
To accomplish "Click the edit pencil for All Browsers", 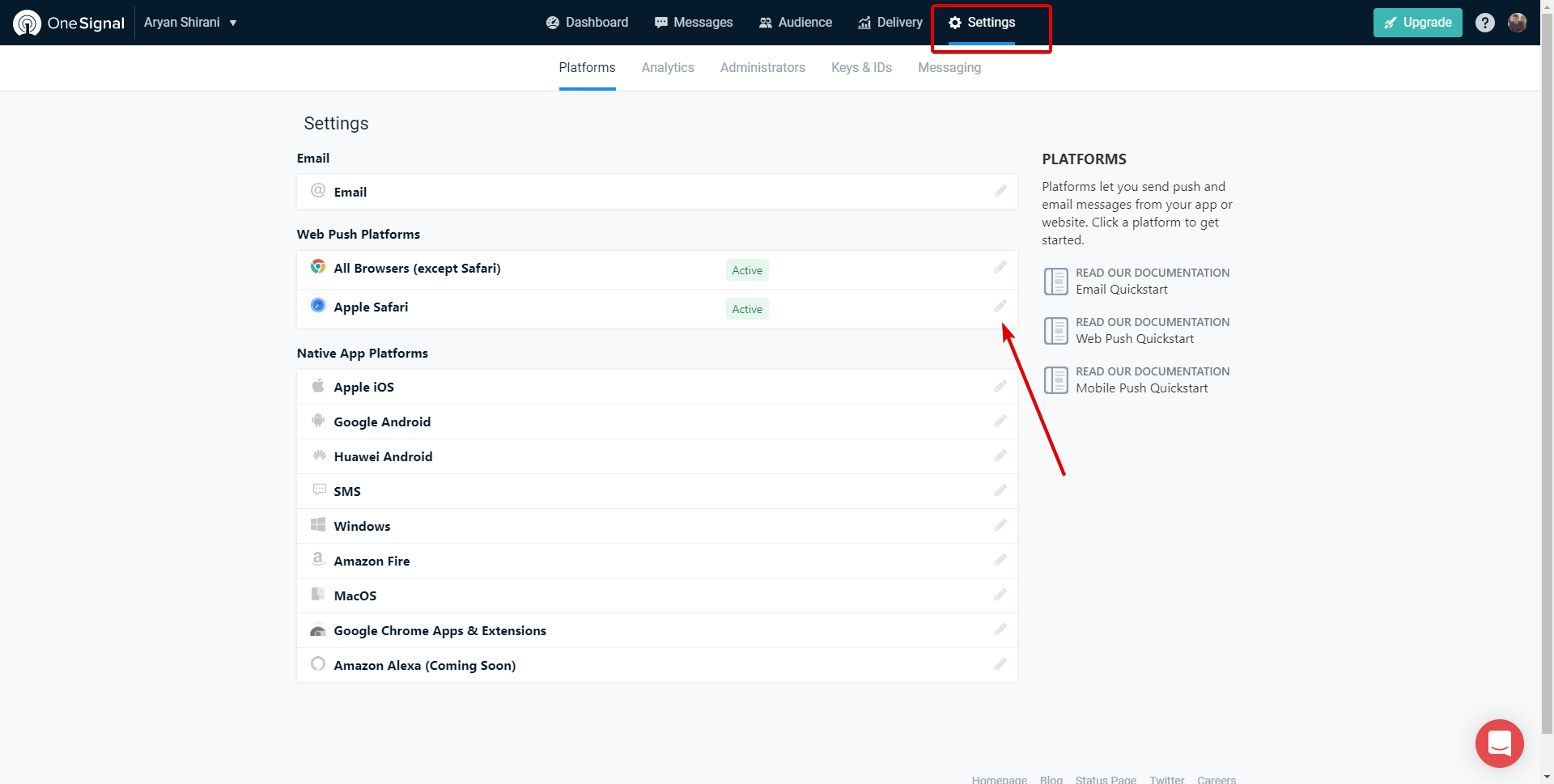I will [x=1000, y=267].
